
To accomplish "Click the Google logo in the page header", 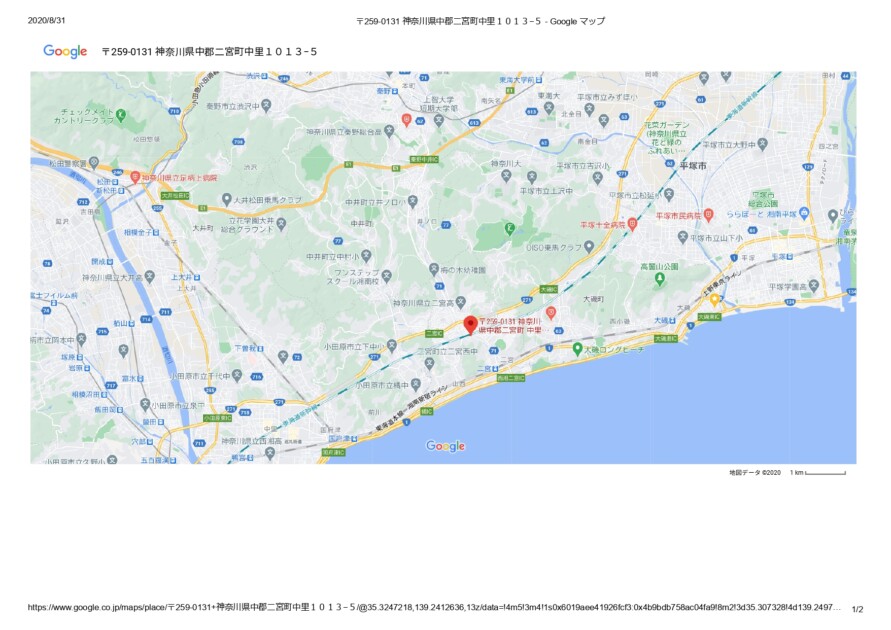I will (x=65, y=51).
